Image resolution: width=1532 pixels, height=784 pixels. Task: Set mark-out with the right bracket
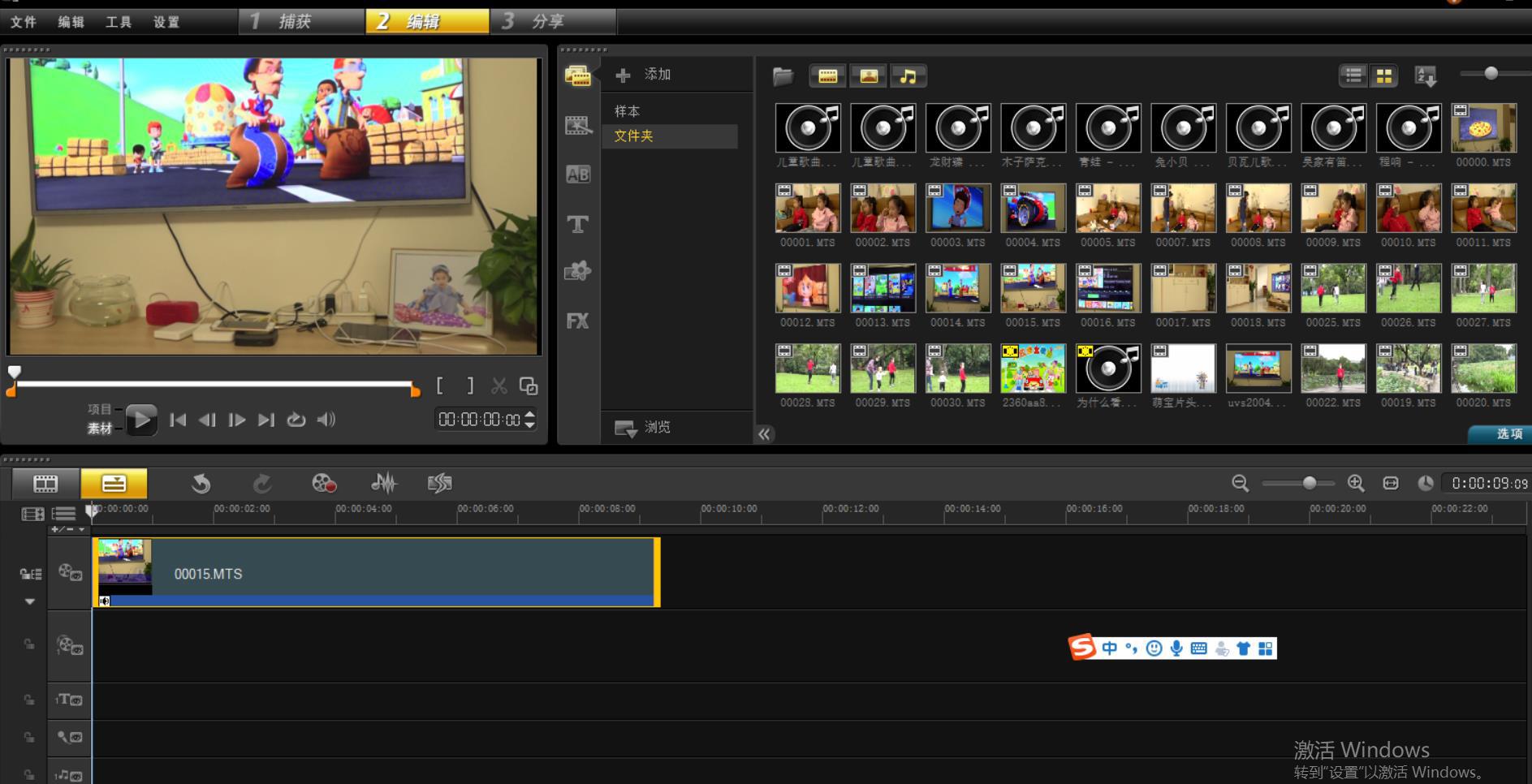click(x=470, y=386)
